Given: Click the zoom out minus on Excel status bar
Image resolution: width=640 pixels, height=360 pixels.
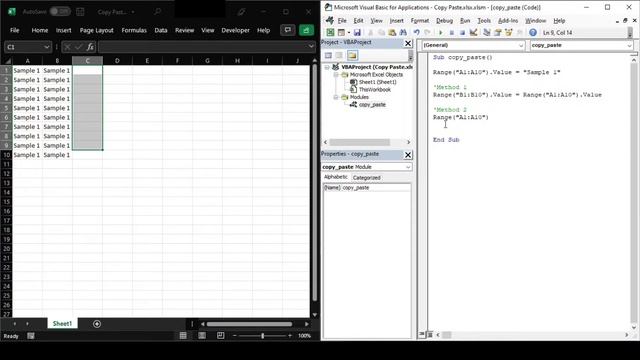Looking at the screenshot, I should point(235,336).
